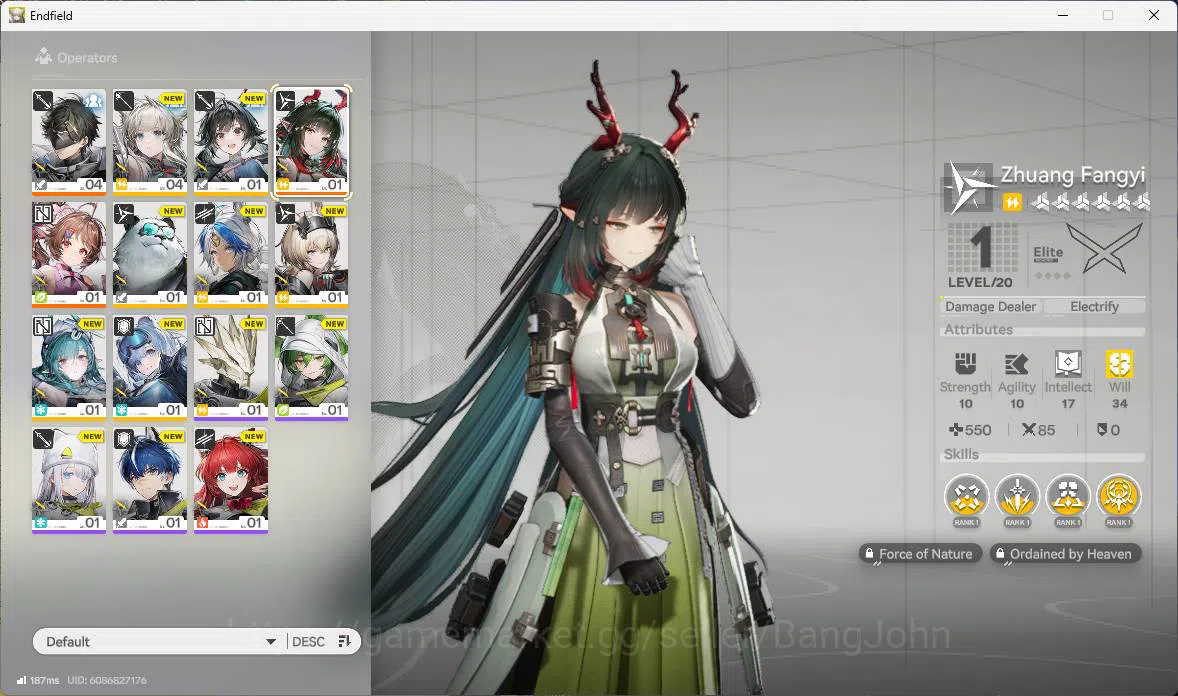Select the smiling black-haired girl operator card
This screenshot has width=1178, height=696.
pos(231,141)
